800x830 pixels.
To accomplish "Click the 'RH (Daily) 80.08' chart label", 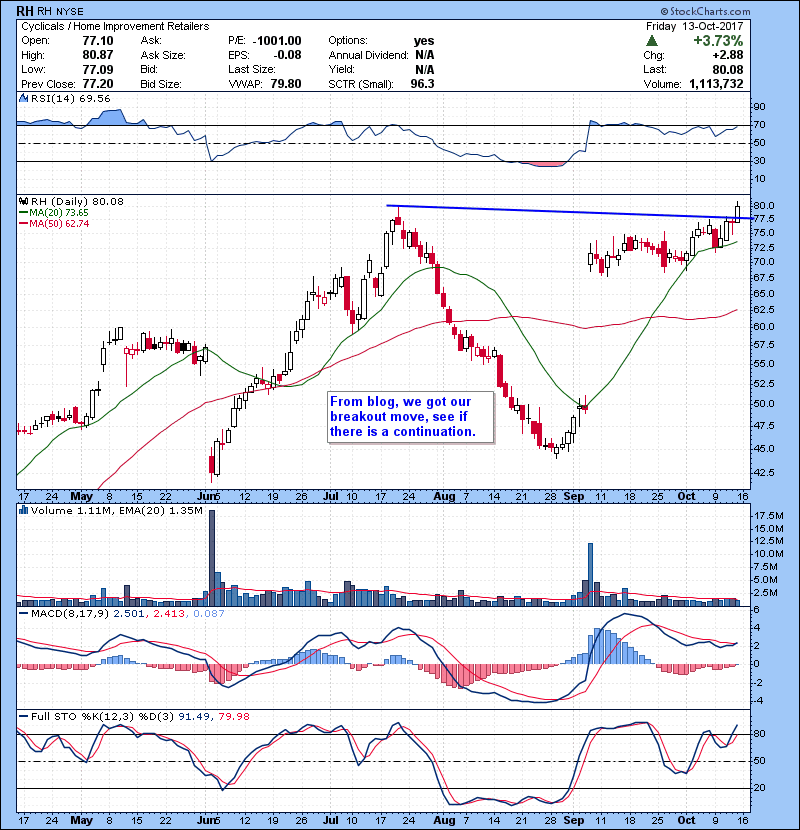I will point(77,201).
